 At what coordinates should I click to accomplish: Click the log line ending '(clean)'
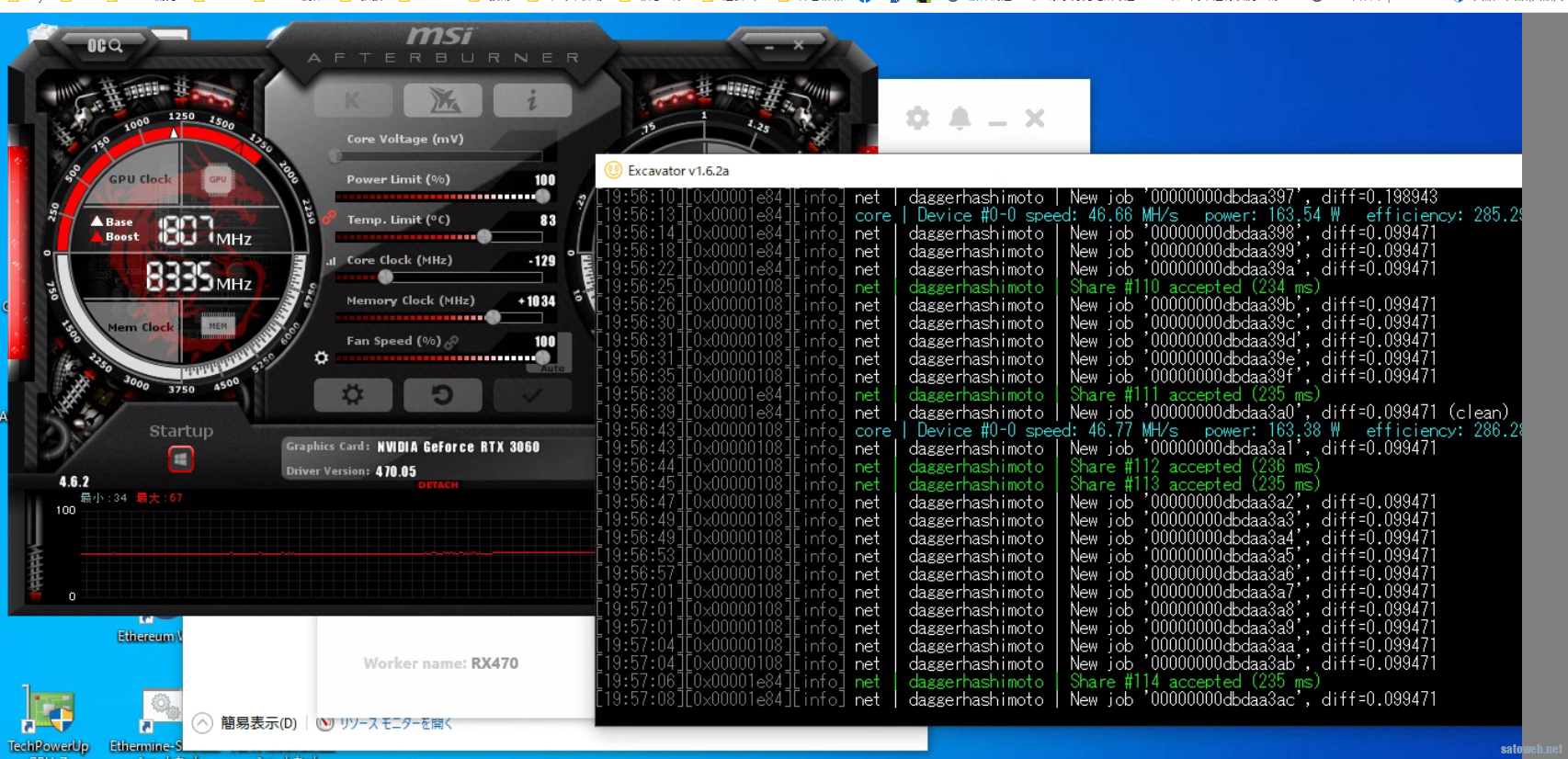tap(1053, 413)
